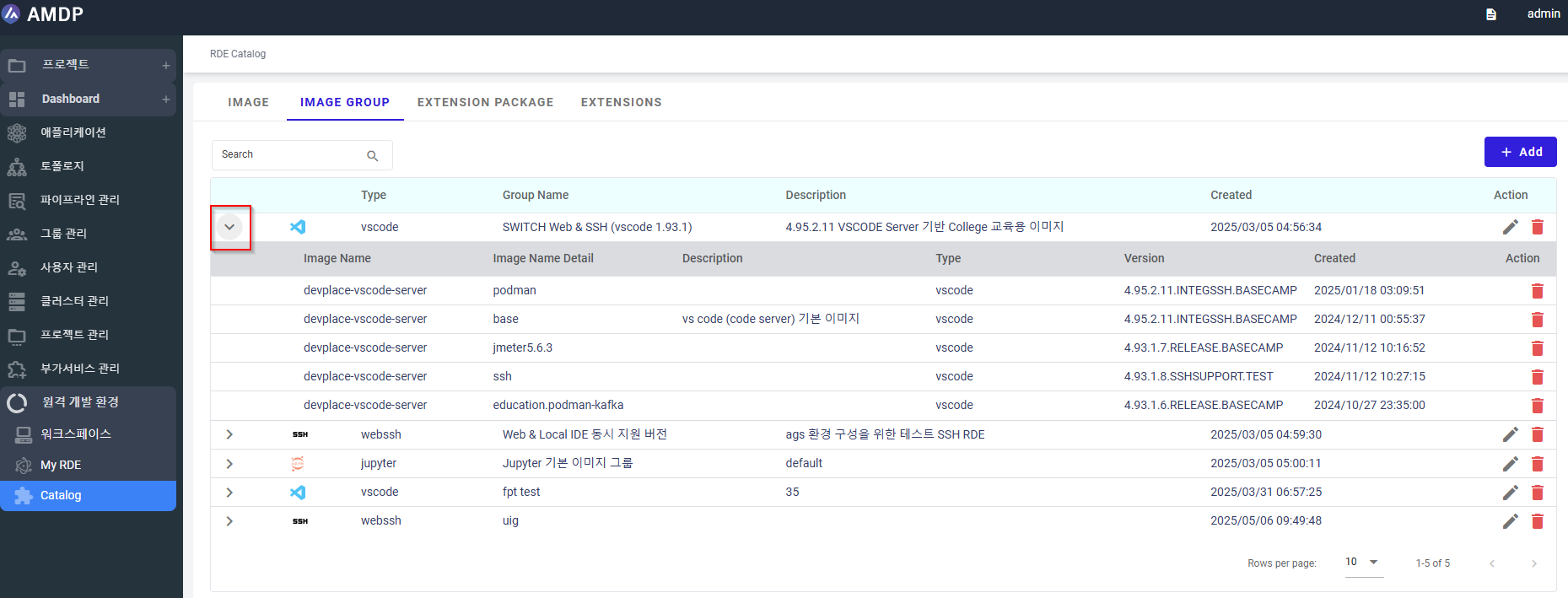
Task: Click the search magnifier icon
Action: 373,156
